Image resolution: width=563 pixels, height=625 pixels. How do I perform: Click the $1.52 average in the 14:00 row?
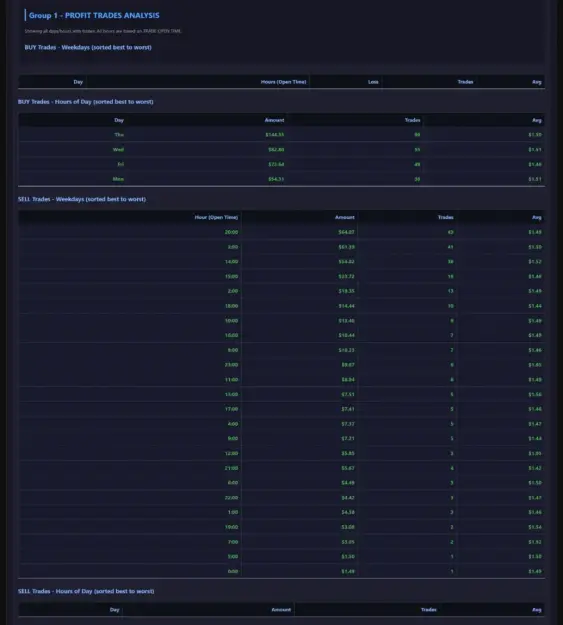535,261
